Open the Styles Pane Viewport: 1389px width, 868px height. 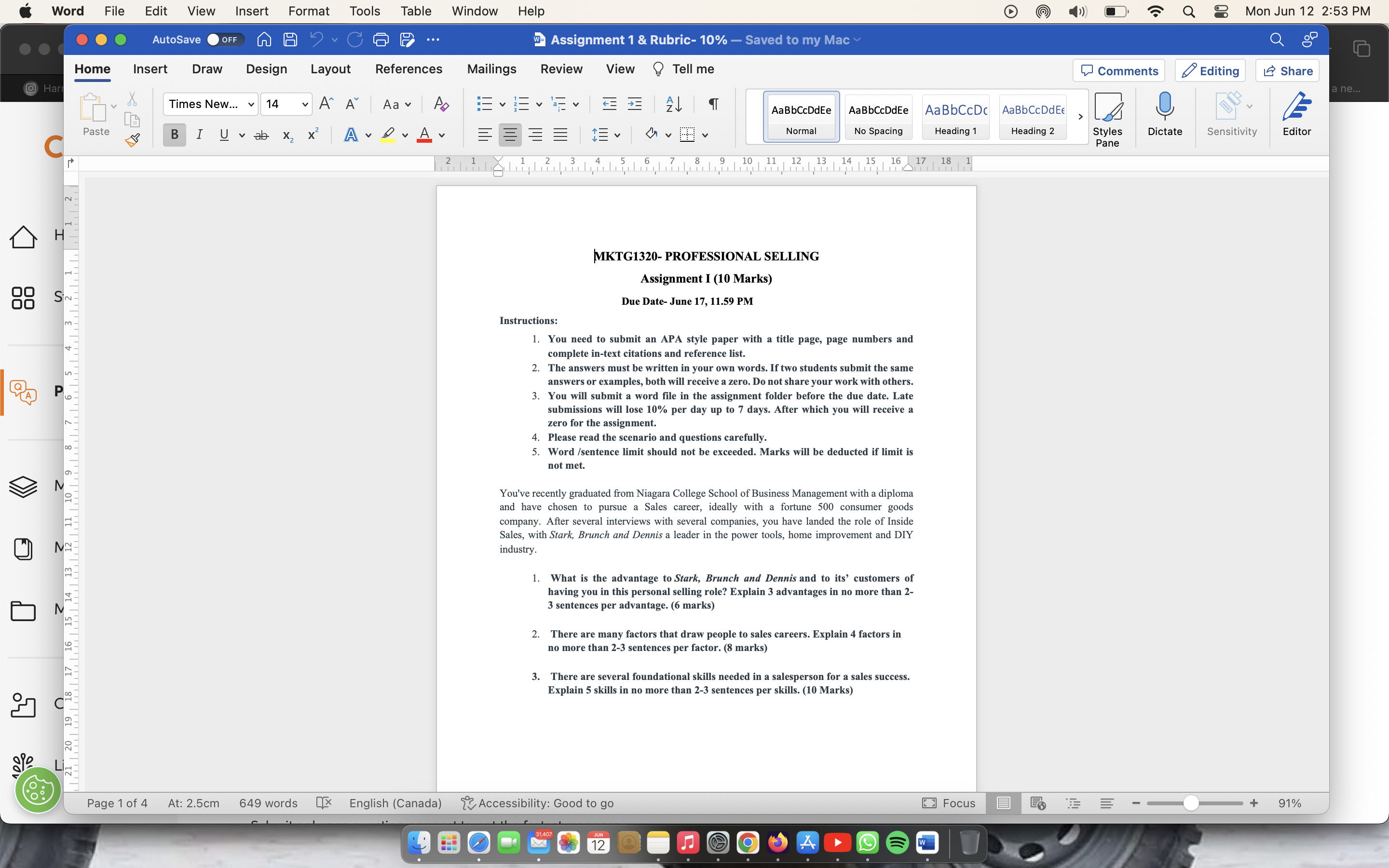click(x=1108, y=120)
